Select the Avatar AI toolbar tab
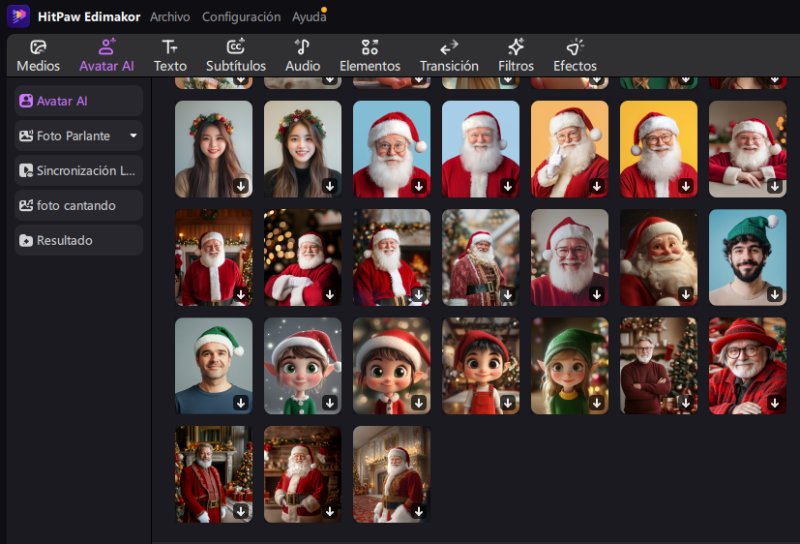Screen dimensions: 800x544 pyautogui.click(x=107, y=56)
